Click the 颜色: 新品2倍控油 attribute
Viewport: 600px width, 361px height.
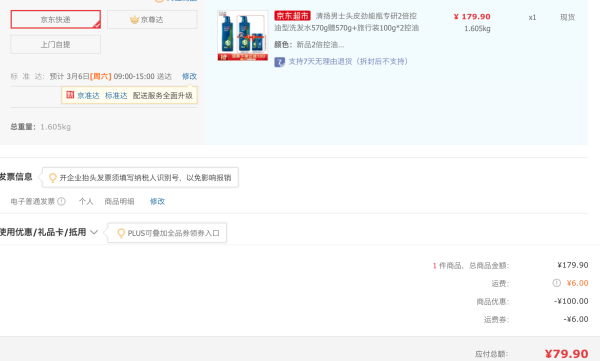(309, 45)
